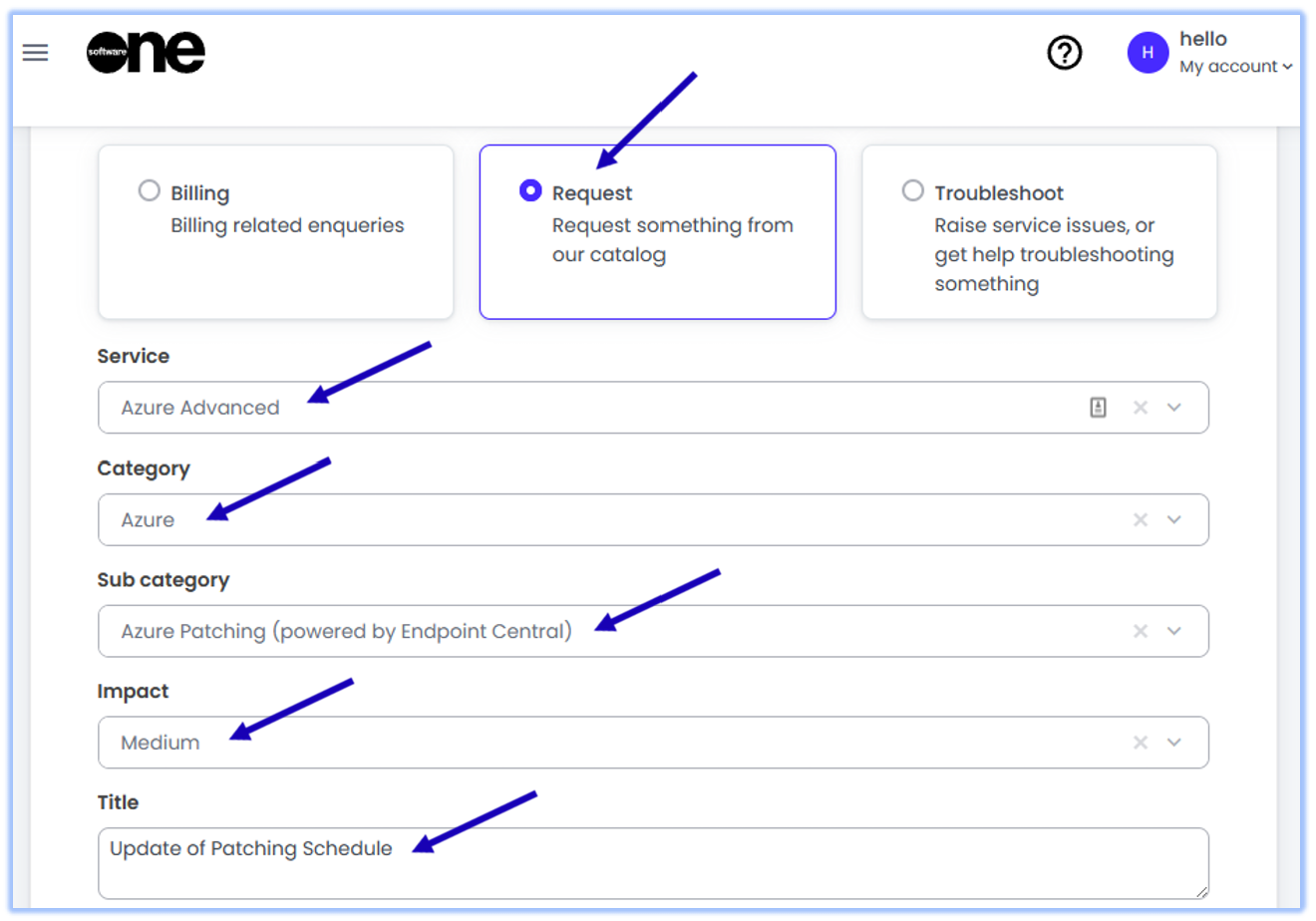
Task: Clear the Category field value
Action: coord(1141,520)
